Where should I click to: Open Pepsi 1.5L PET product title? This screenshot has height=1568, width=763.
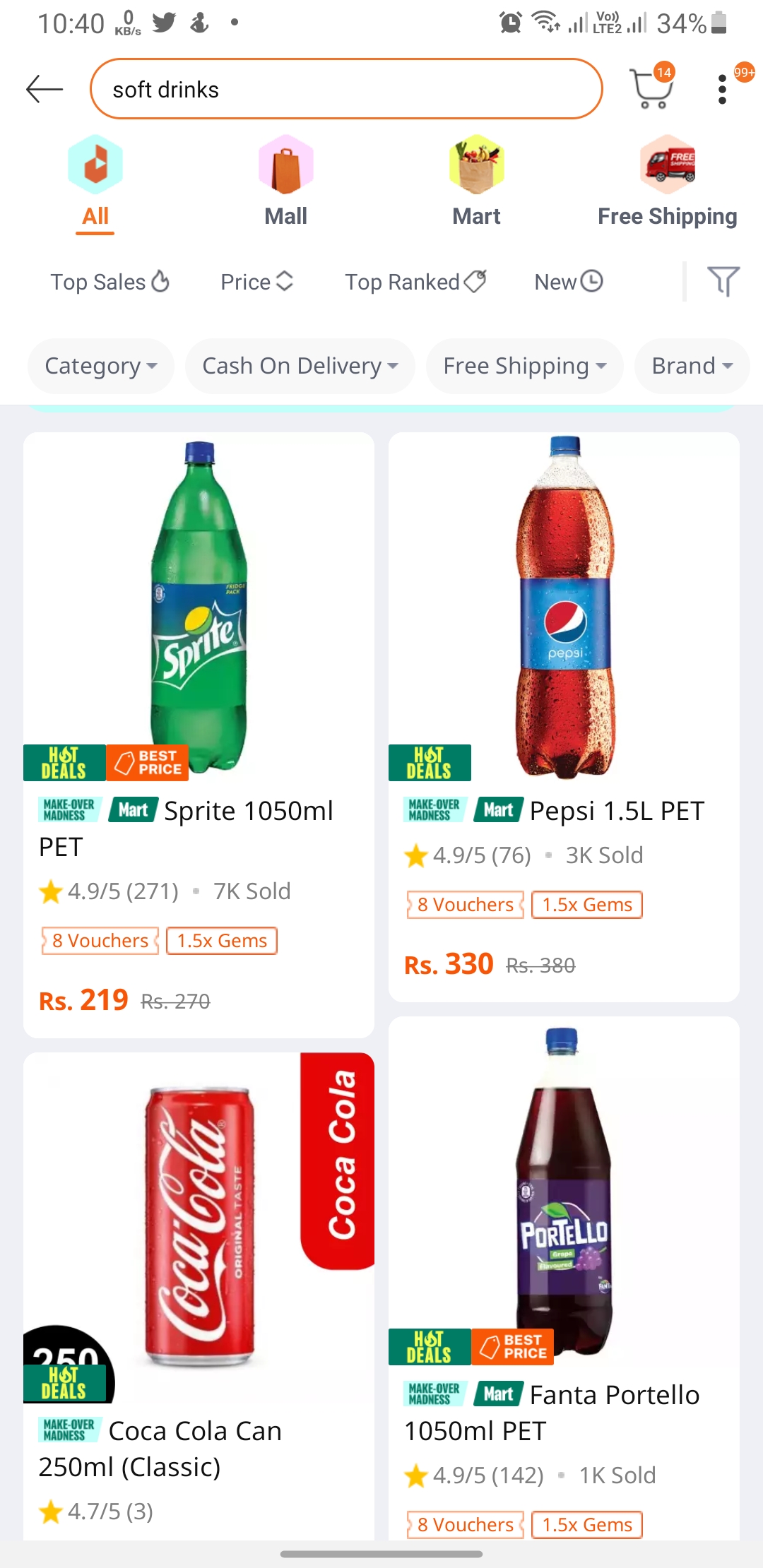(617, 811)
